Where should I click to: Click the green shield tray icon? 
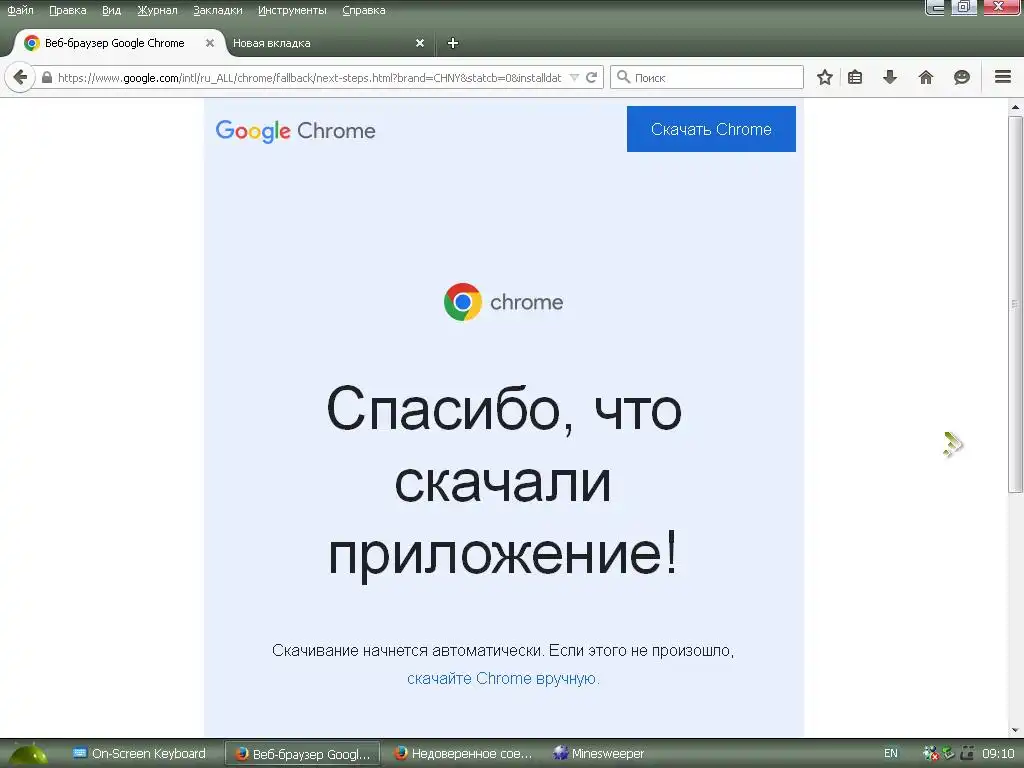[948, 753]
